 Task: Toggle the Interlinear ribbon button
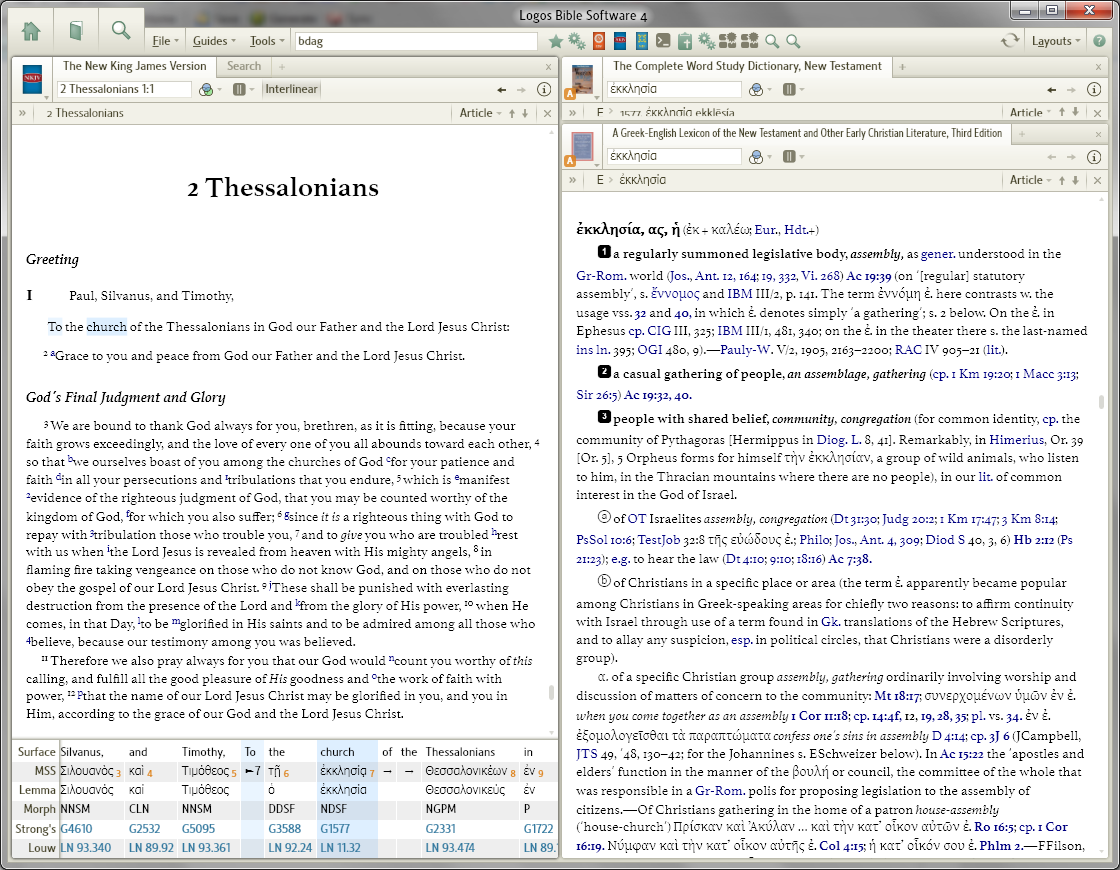tap(291, 89)
